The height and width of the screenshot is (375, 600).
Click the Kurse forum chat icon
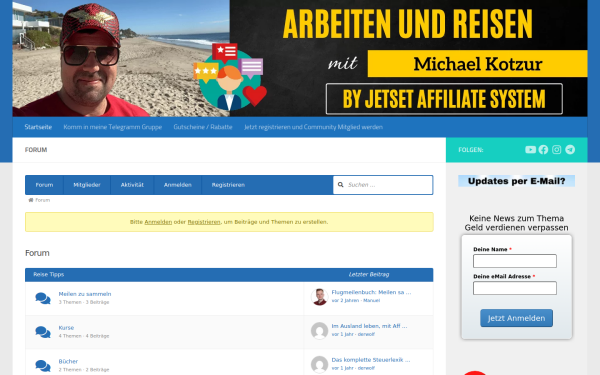click(x=43, y=332)
